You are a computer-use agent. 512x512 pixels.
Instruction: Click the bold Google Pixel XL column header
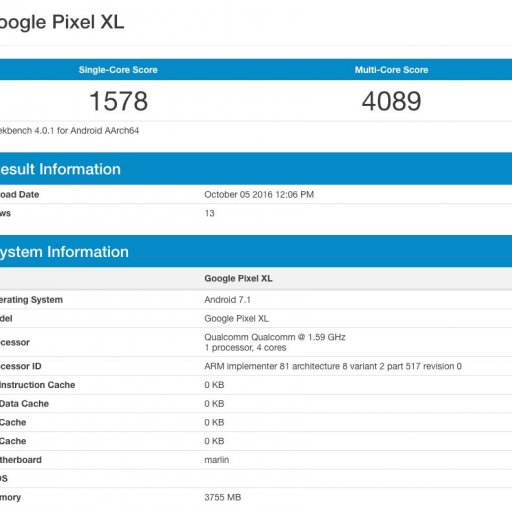pos(238,278)
